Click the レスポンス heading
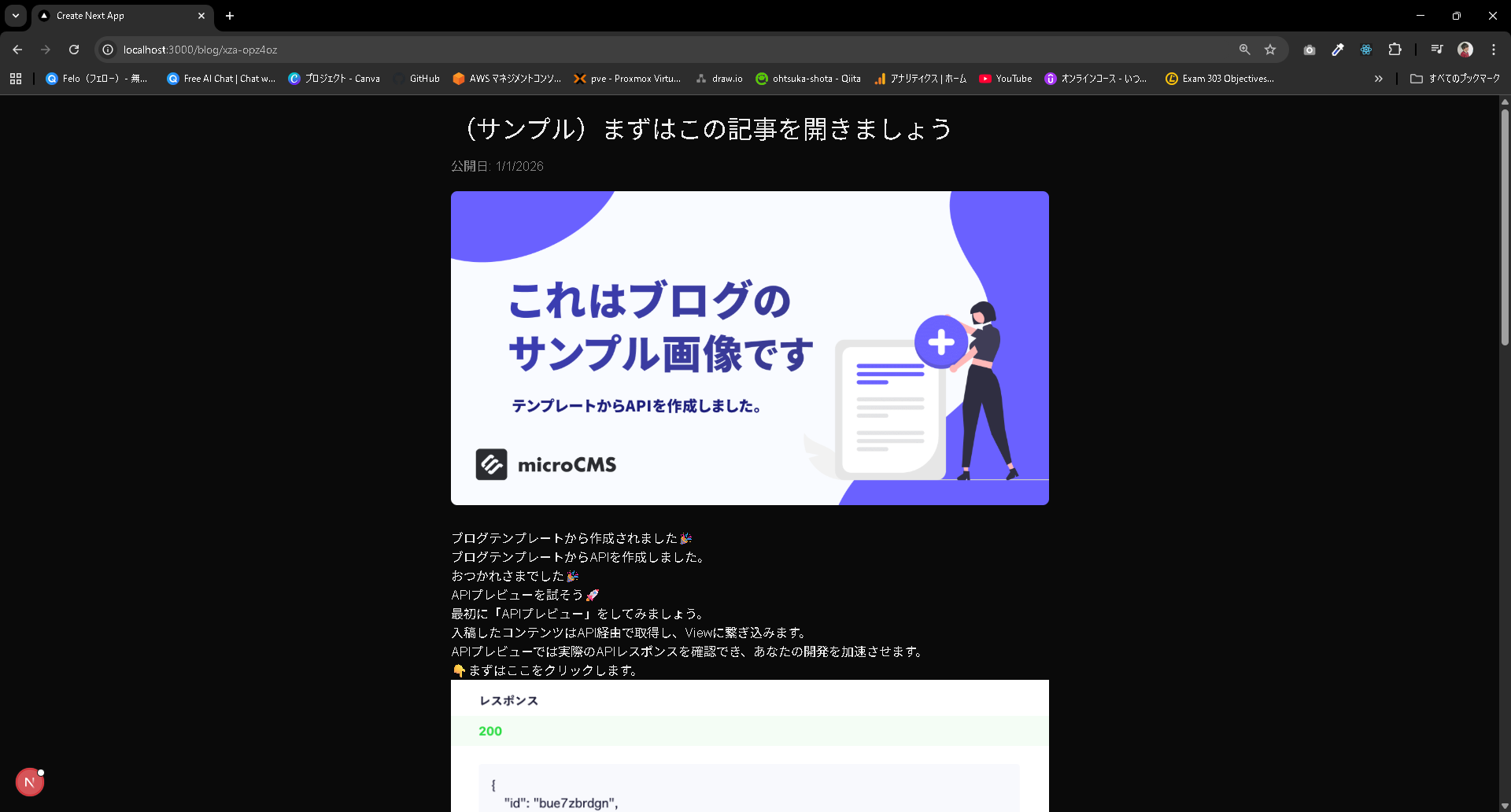Image resolution: width=1511 pixels, height=812 pixels. (509, 701)
